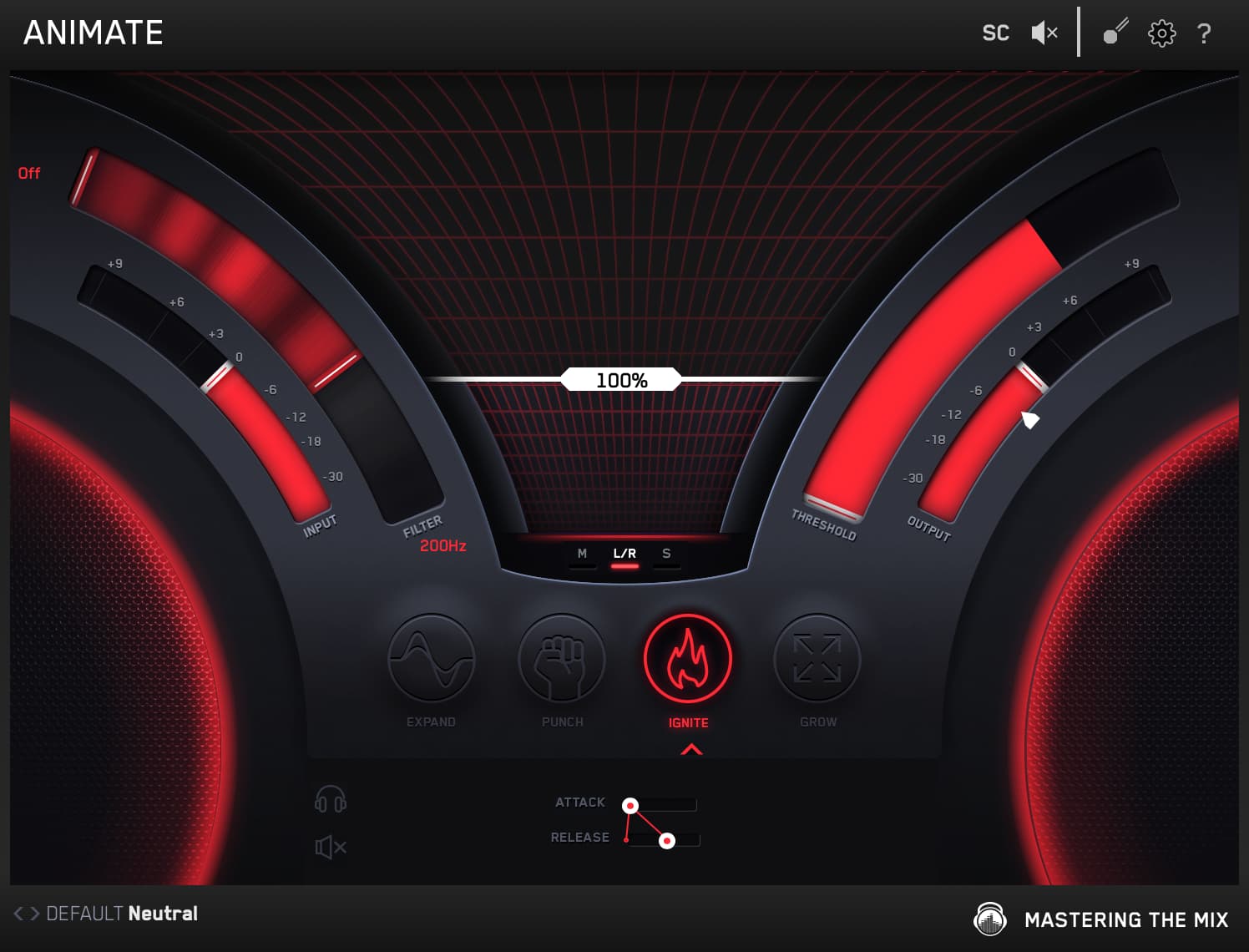This screenshot has height=952, width=1249.
Task: Open the DEFAULT Neutral preset menu
Action: 122,914
